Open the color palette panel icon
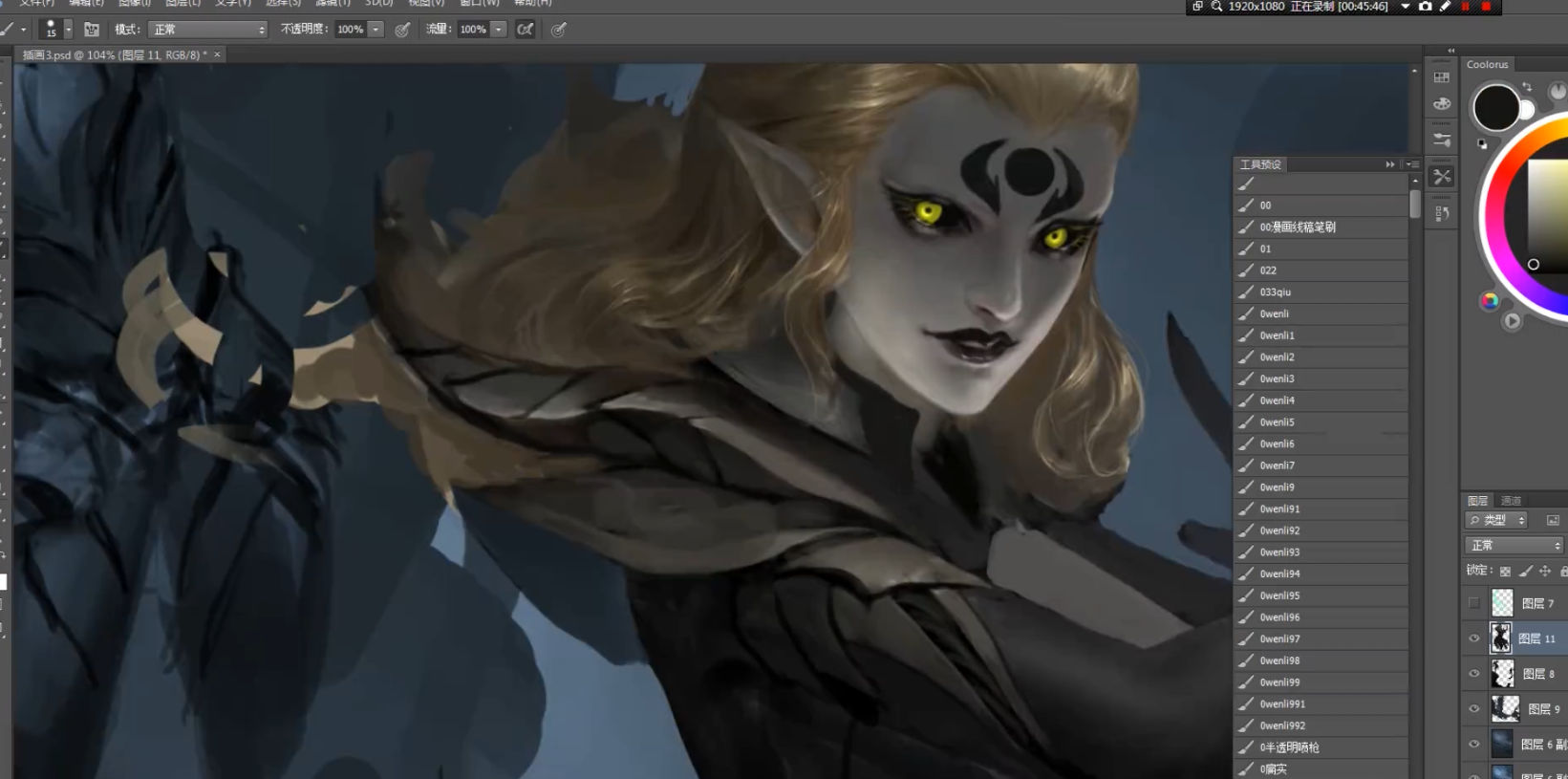This screenshot has width=1568, height=779. (1442, 103)
